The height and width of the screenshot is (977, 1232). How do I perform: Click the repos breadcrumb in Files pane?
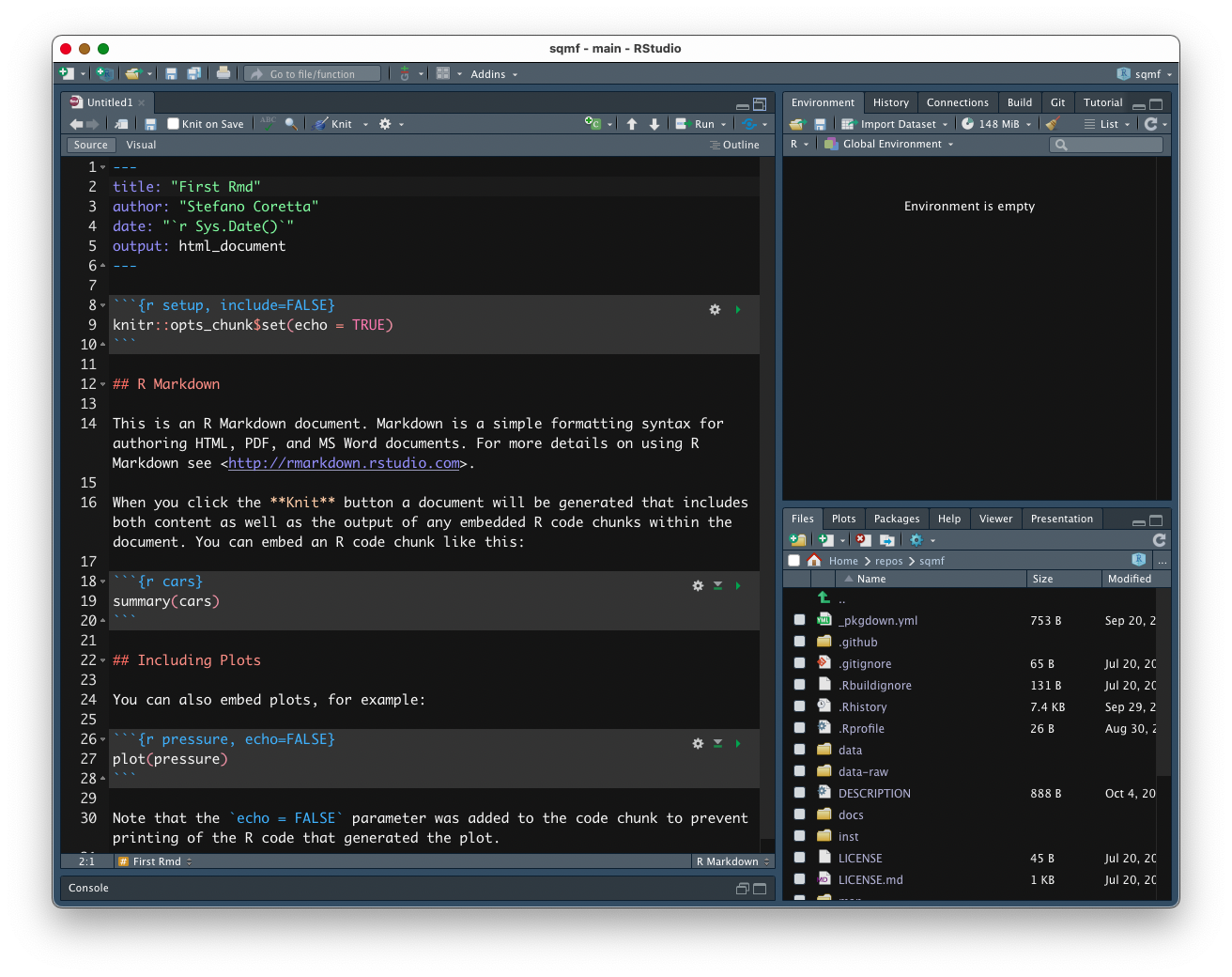[889, 561]
